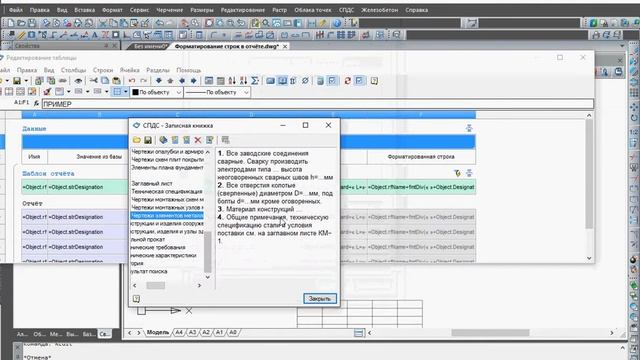640x360 pixels.
Task: Open СПДС menu in main menu bar
Action: [347, 10]
